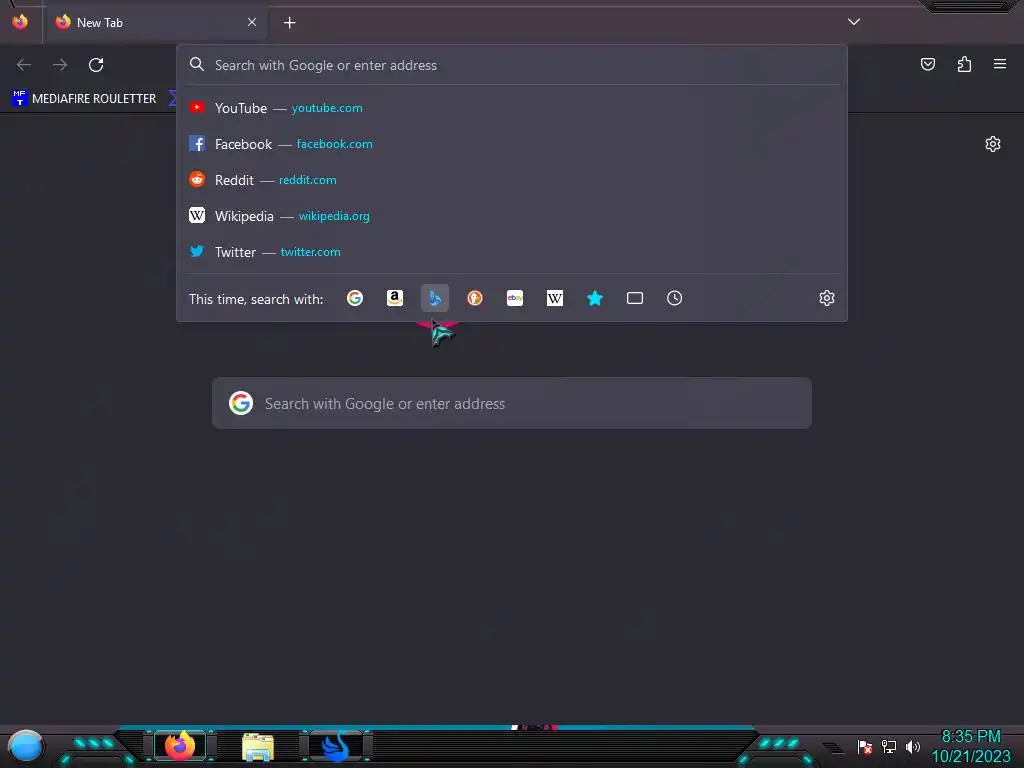Go back one page
Viewport: 1024px width, 768px height.
24,65
